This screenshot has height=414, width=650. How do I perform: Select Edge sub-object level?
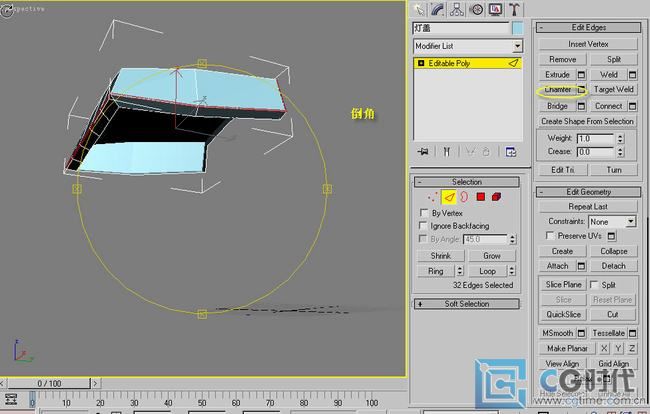pyautogui.click(x=449, y=197)
